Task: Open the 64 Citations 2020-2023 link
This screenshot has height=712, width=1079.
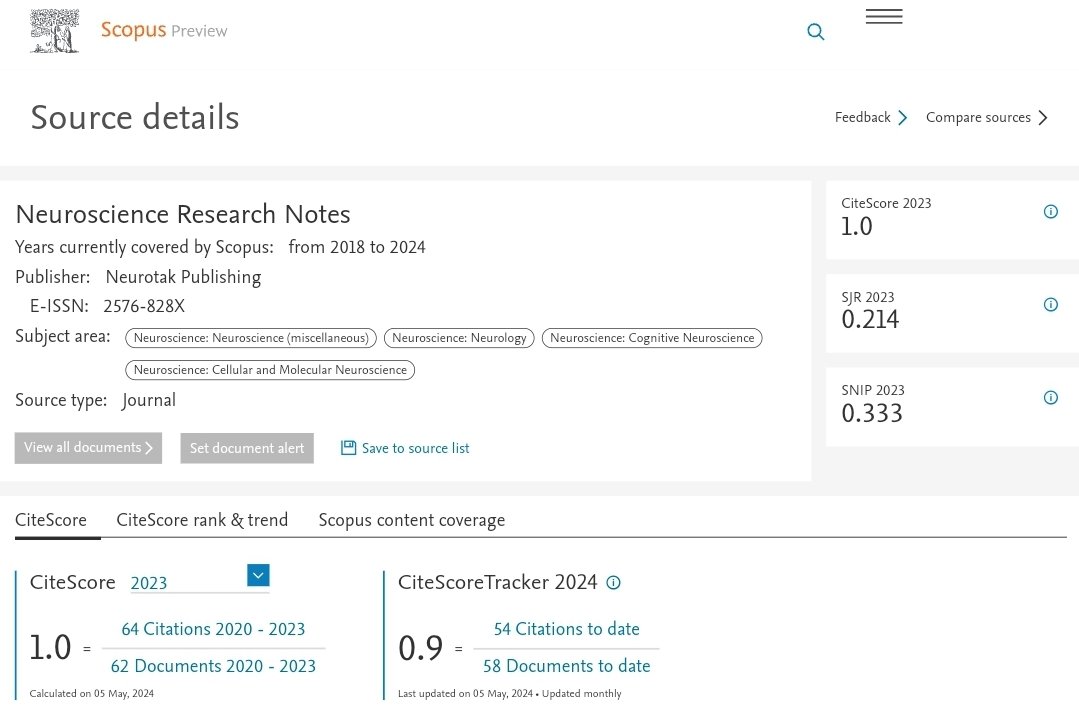Action: coord(213,629)
